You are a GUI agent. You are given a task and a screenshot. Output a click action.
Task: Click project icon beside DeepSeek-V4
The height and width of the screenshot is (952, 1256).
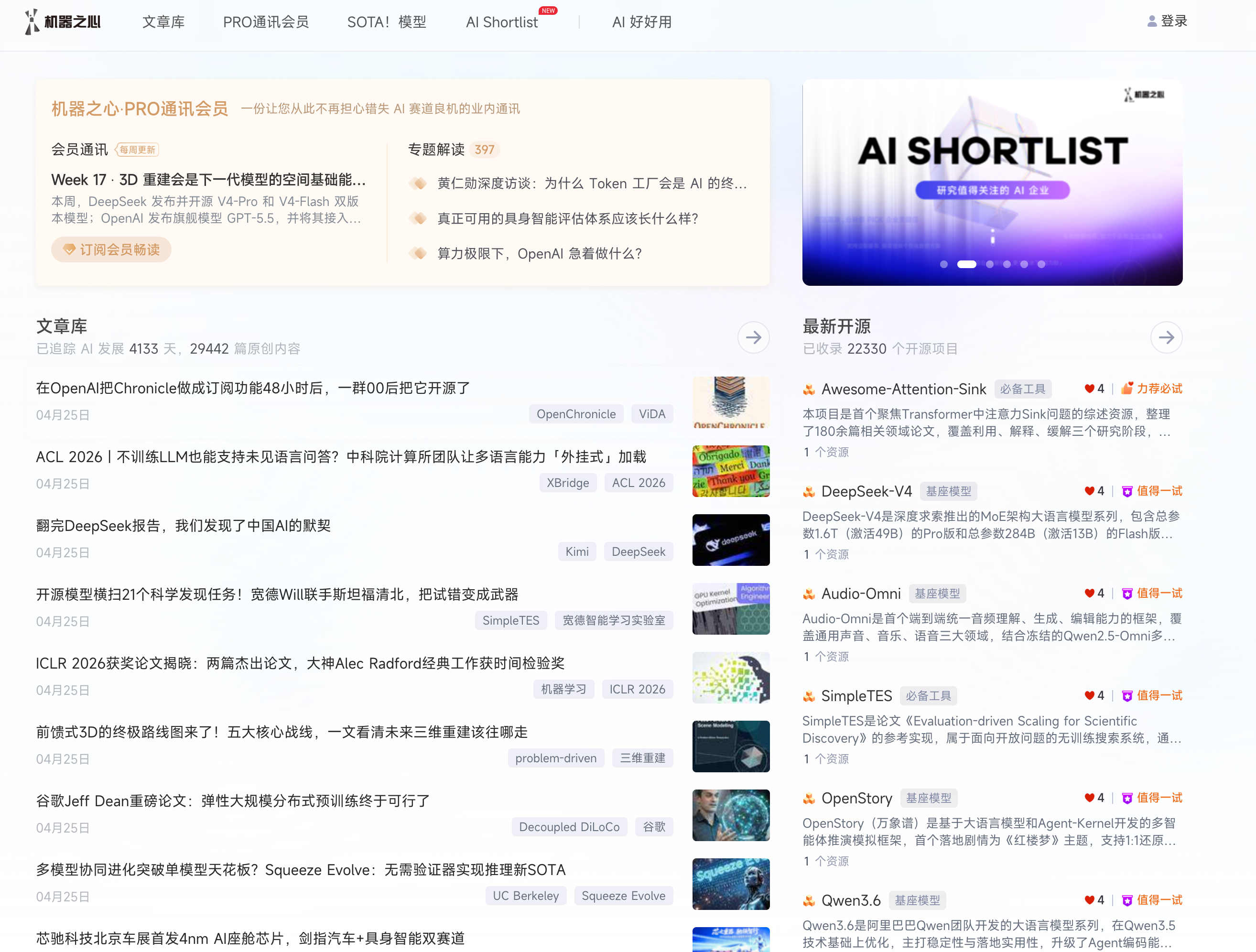point(809,492)
